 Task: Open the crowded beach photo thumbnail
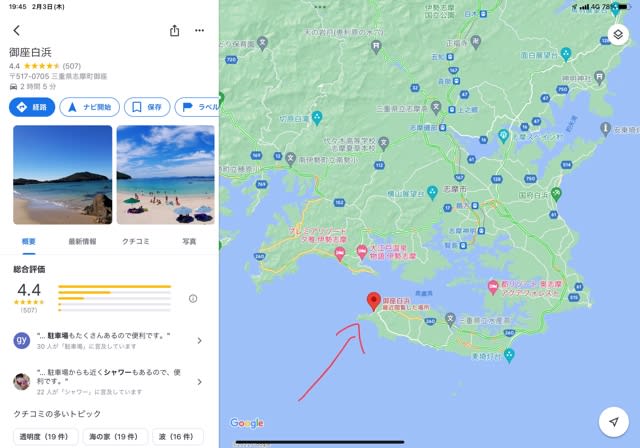[165, 175]
